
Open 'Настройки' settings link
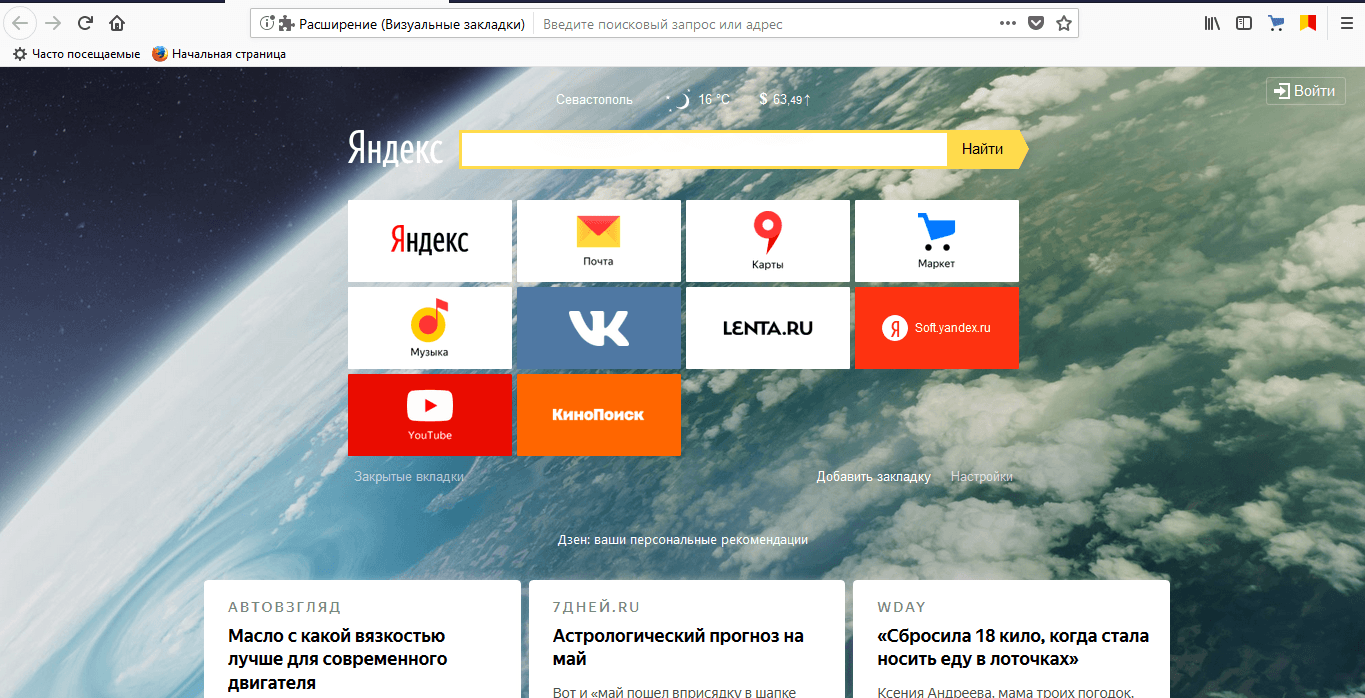(982, 477)
